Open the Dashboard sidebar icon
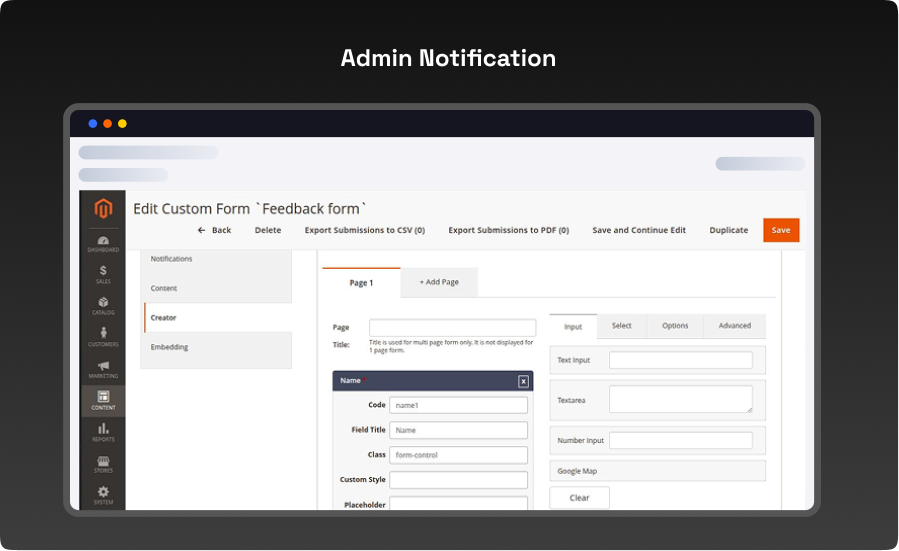This screenshot has width=899, height=551. pyautogui.click(x=103, y=242)
